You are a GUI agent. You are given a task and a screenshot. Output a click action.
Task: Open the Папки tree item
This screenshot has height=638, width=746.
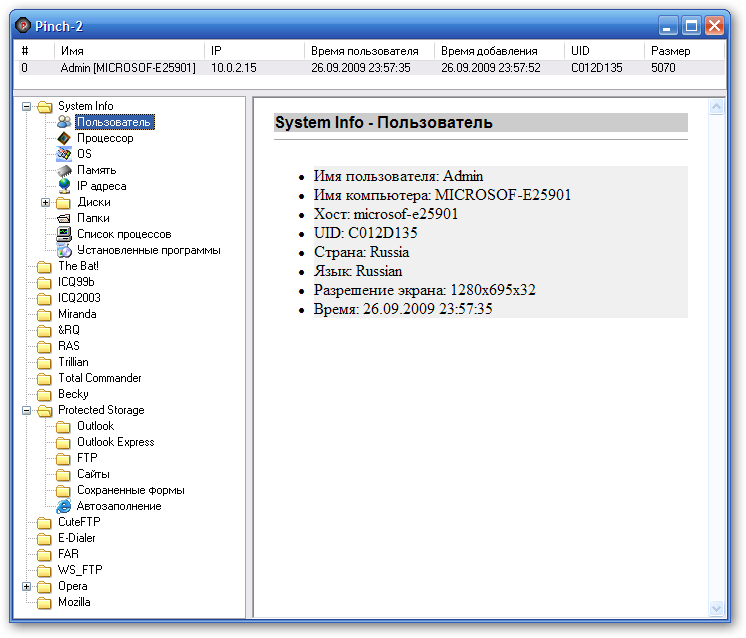pyautogui.click(x=93, y=218)
